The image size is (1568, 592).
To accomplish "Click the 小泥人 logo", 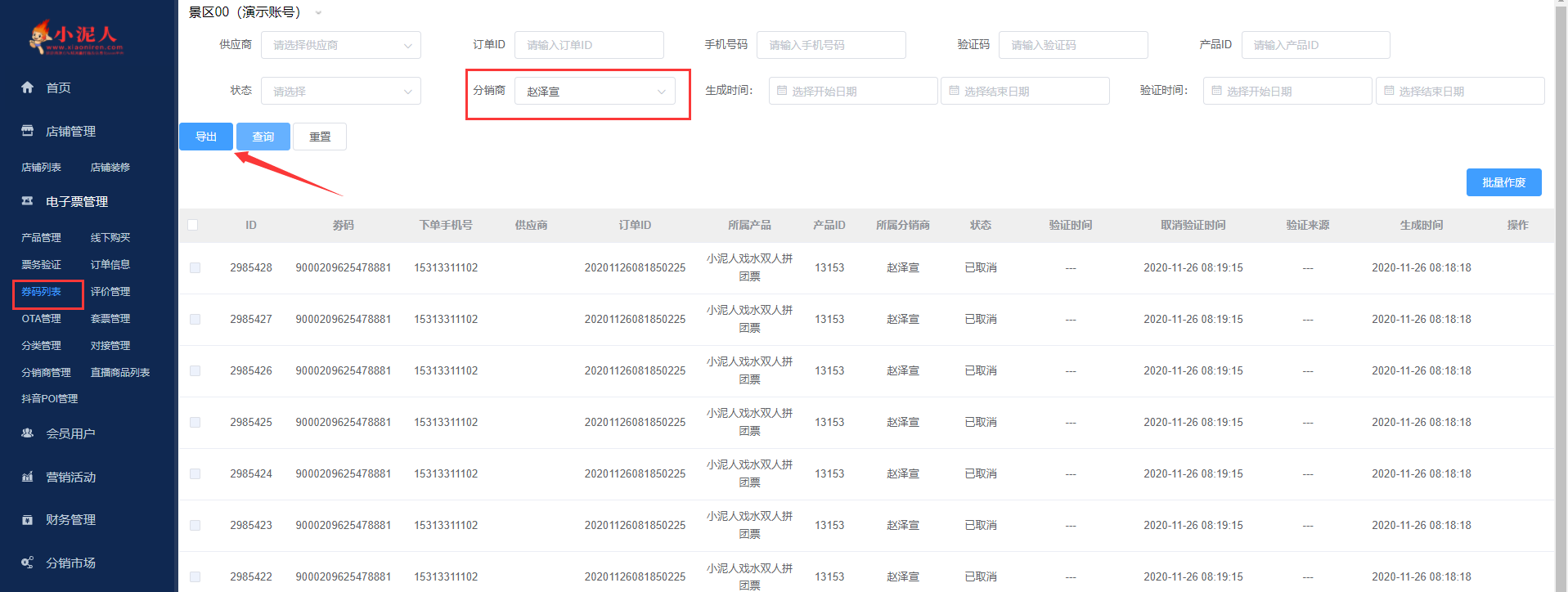I will pyautogui.click(x=76, y=37).
